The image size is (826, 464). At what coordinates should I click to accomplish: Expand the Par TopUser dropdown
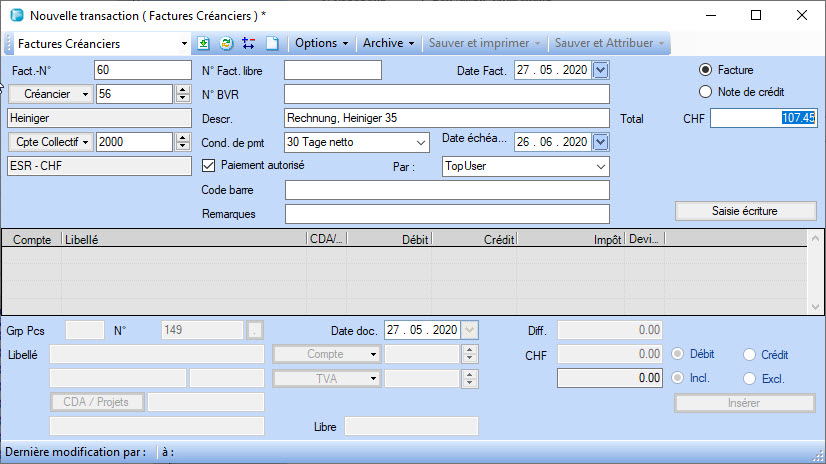point(600,166)
